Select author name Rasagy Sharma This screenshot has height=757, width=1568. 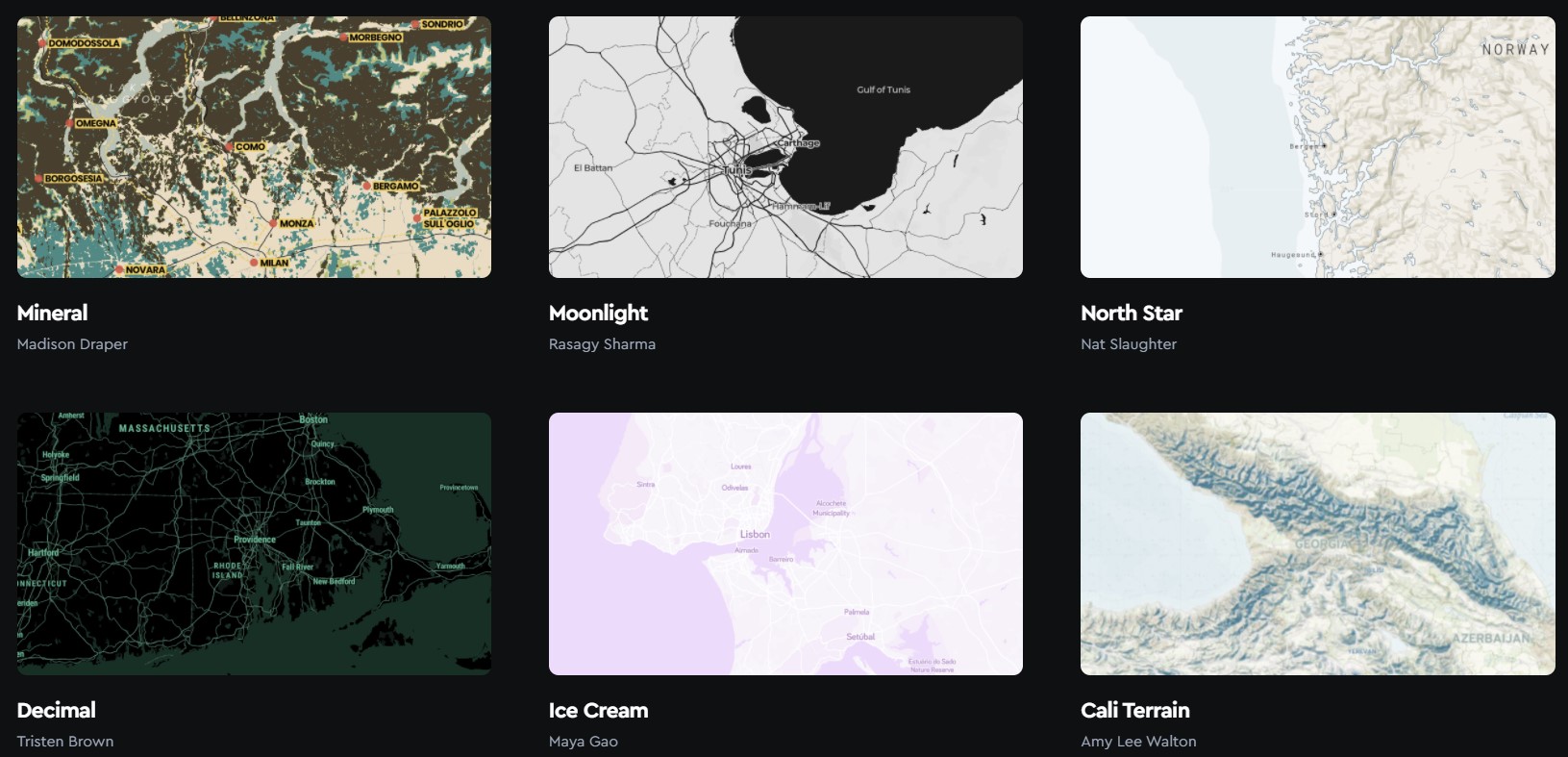pyautogui.click(x=602, y=344)
